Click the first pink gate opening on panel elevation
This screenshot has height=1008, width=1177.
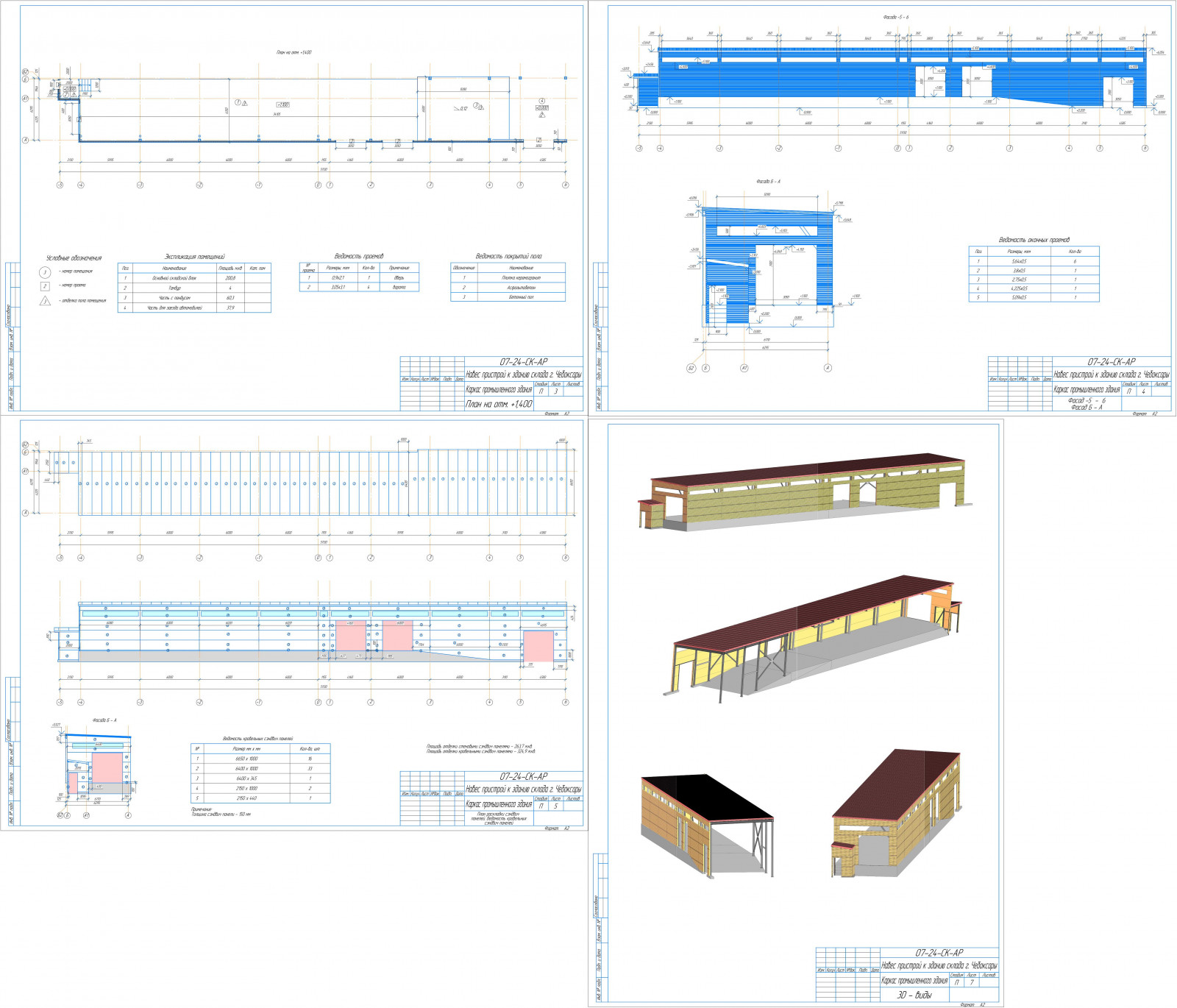(351, 636)
